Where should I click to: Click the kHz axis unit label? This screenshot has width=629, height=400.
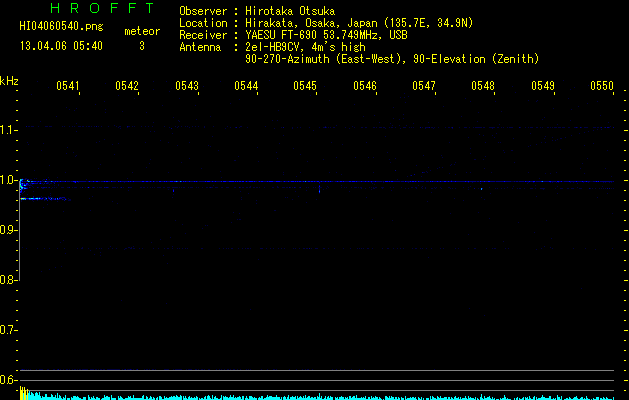point(9,81)
